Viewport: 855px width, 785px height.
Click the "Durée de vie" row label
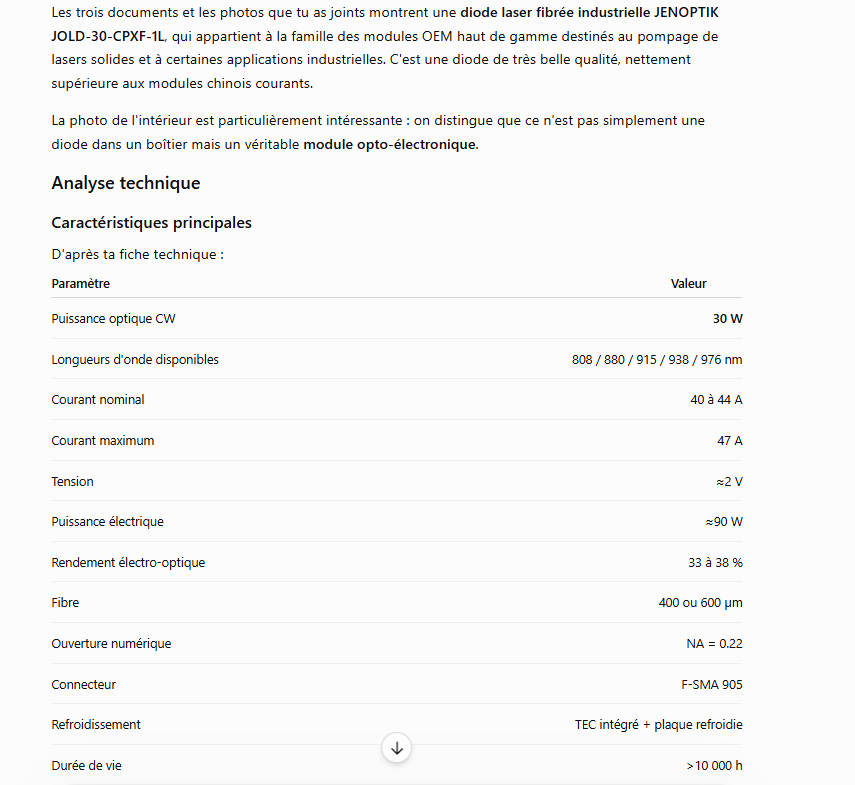click(86, 765)
